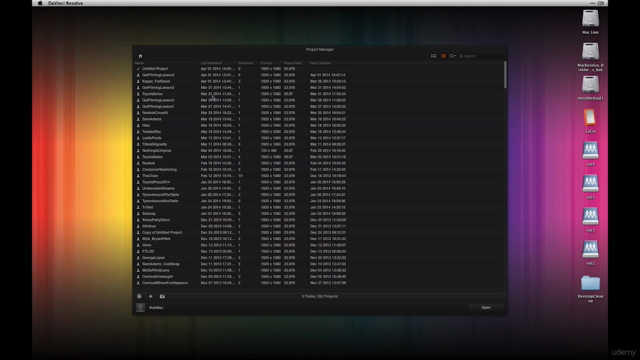The height and width of the screenshot is (360, 640).
Task: Click the RobMac user name
Action: tap(156, 308)
